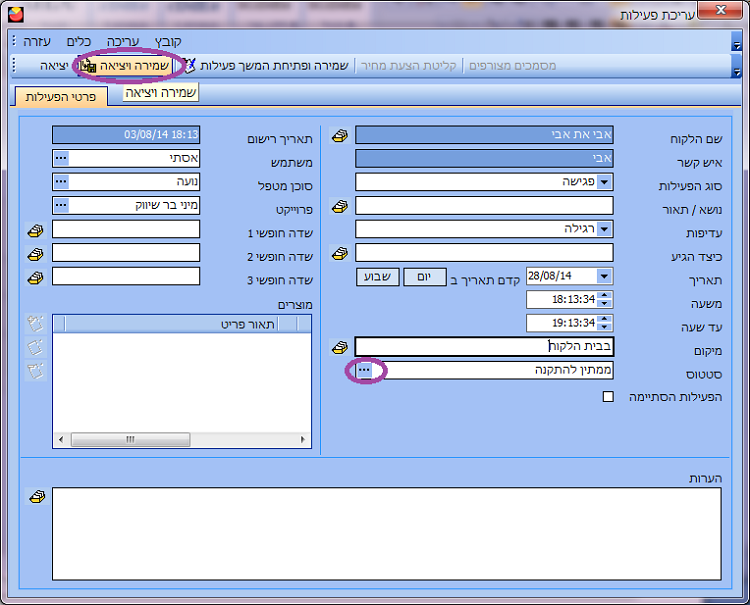Viewport: 750px width, 605px height.
Task: Decrease עד שעה time with down arrow
Action: tap(605, 327)
